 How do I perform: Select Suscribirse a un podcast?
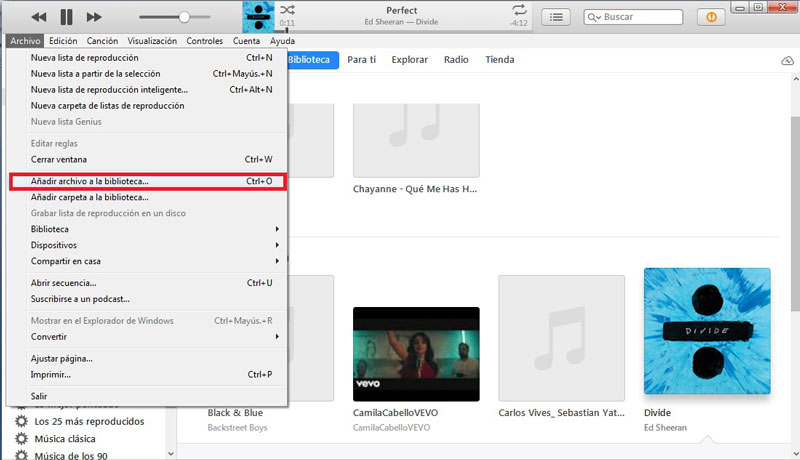coord(147,299)
